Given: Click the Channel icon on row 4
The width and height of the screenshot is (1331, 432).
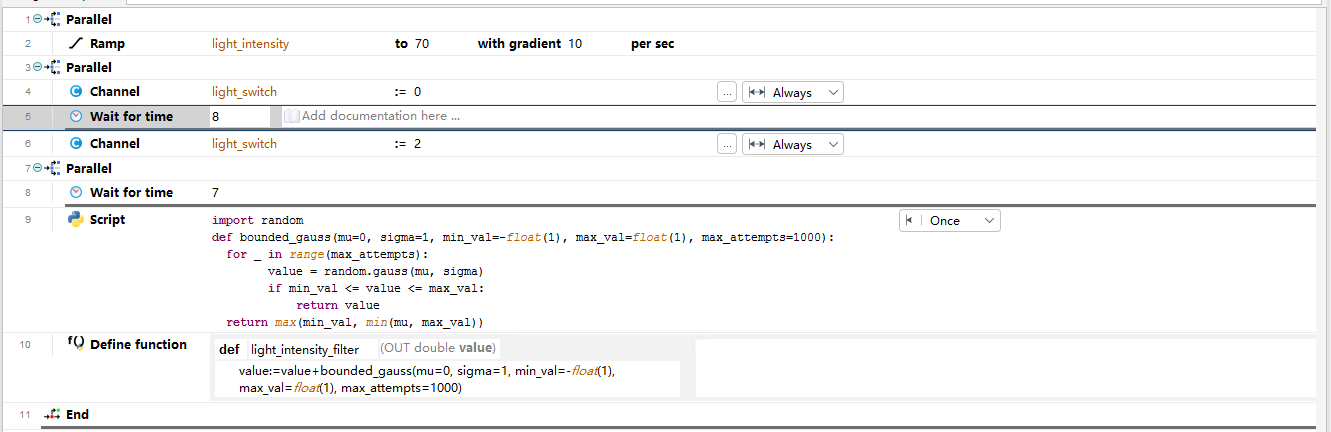Looking at the screenshot, I should click(x=76, y=92).
